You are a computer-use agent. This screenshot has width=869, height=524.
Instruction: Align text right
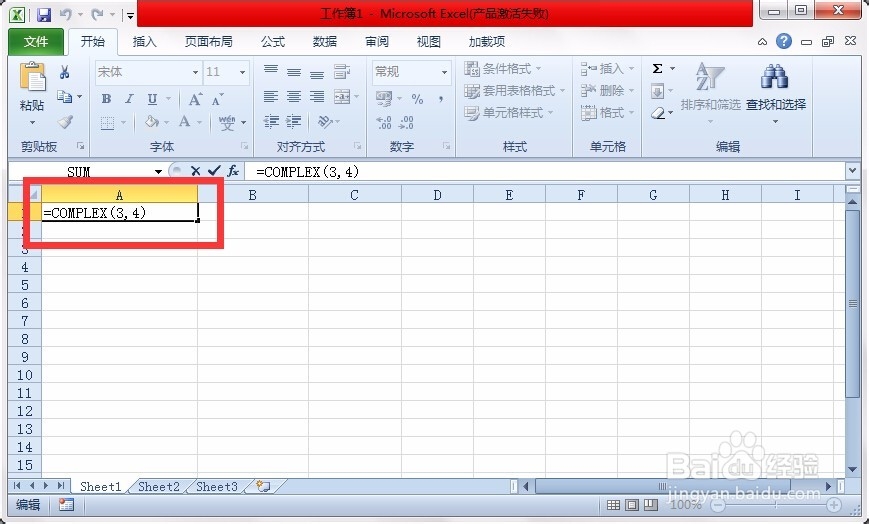[x=317, y=97]
